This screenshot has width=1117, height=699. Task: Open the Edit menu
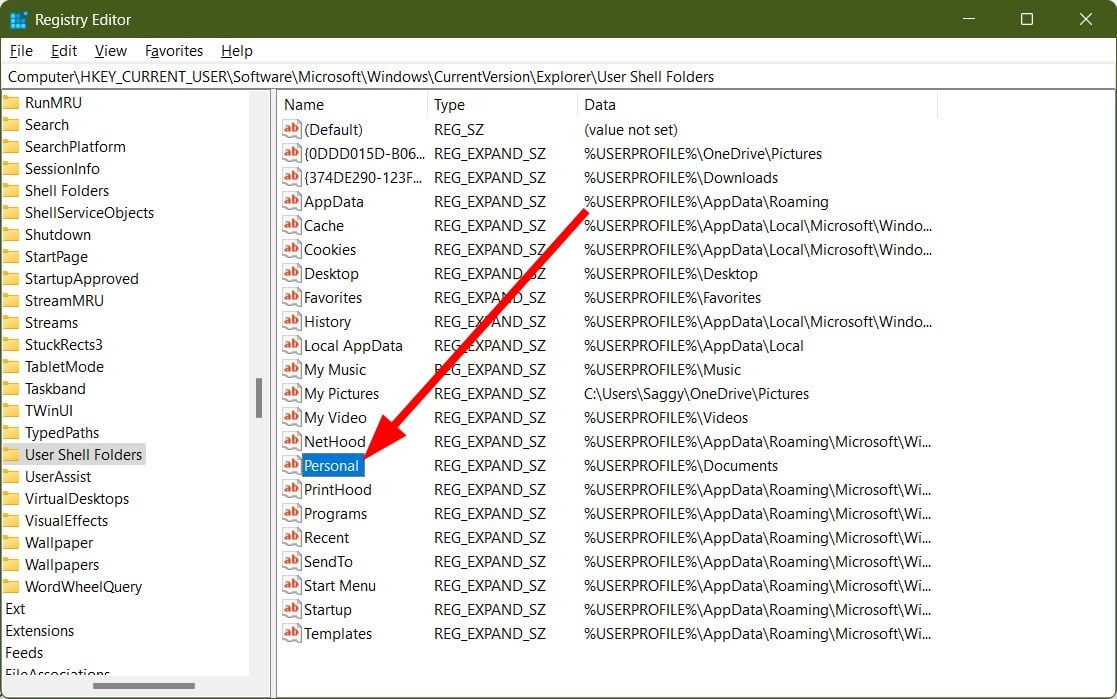63,51
